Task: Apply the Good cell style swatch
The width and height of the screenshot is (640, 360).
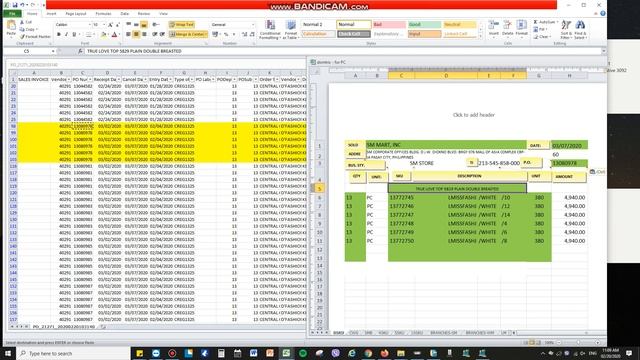Action: (x=424, y=24)
